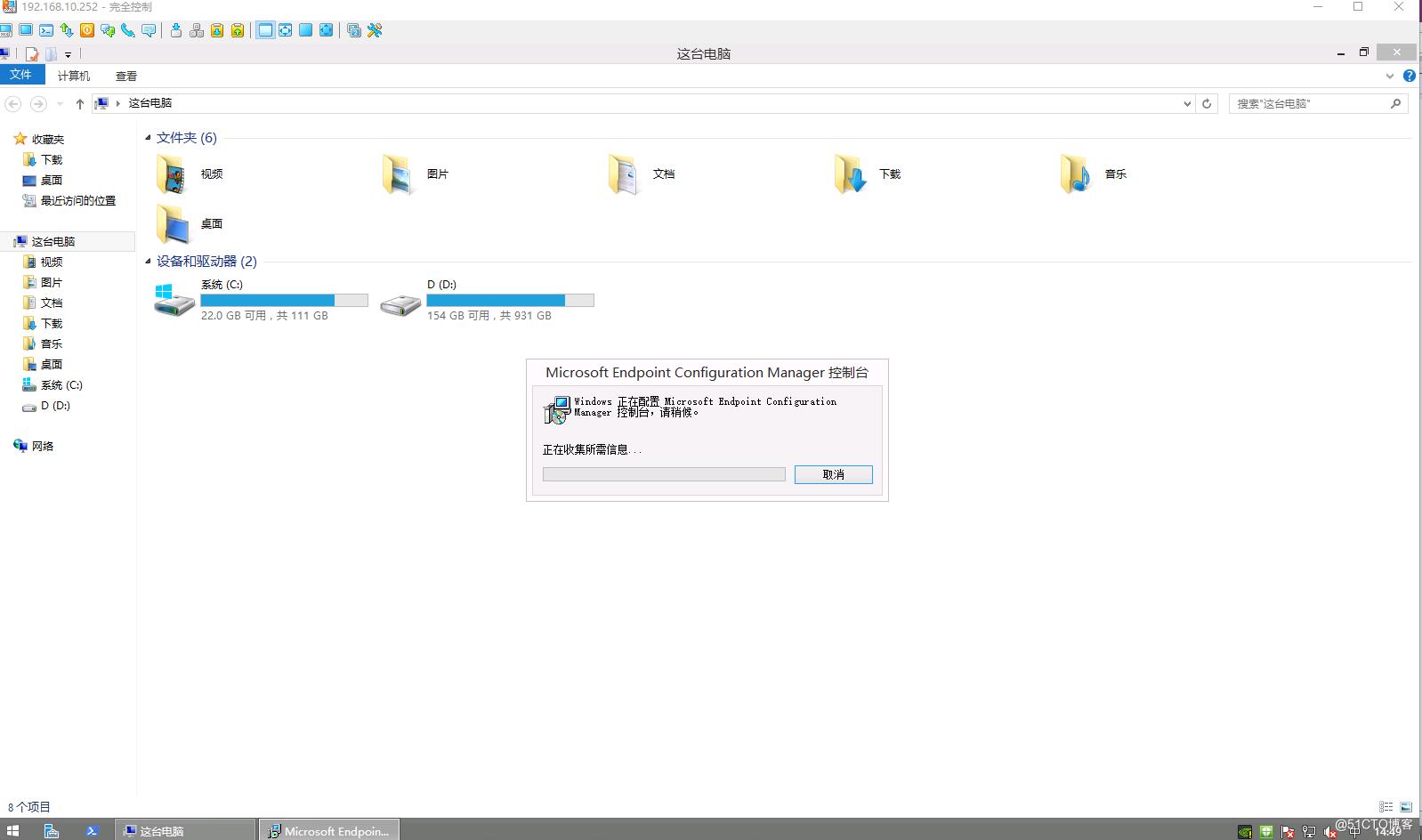Select the 文档 folder in main pane
Viewport: 1422px width, 840px height.
click(x=642, y=174)
